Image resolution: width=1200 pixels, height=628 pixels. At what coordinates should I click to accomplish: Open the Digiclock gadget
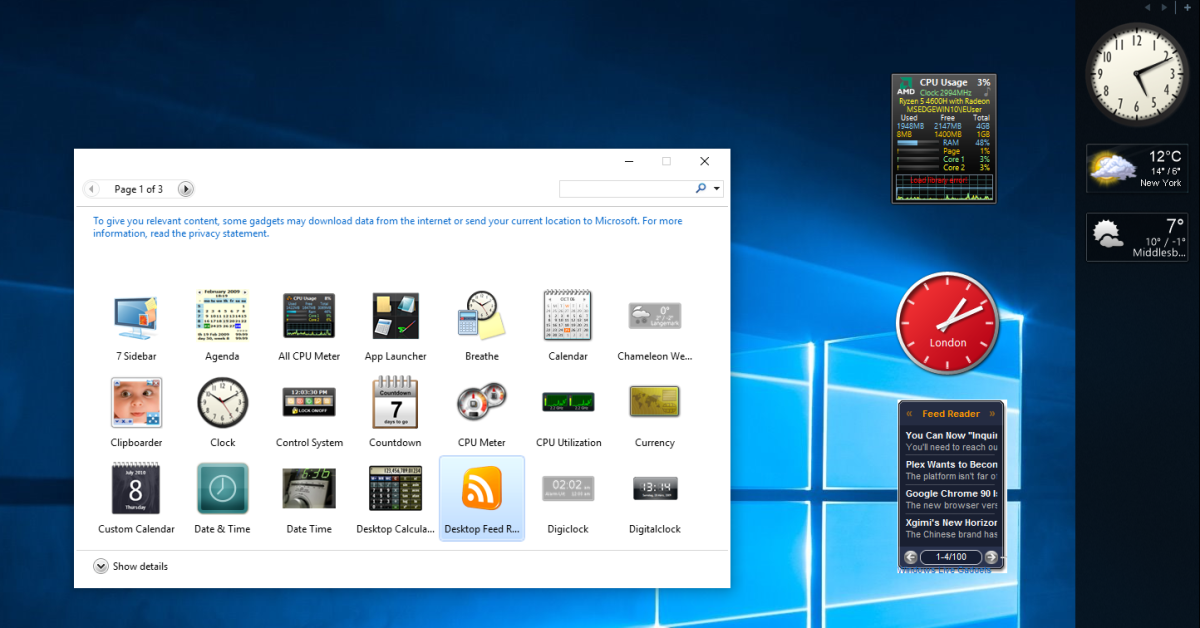(568, 488)
